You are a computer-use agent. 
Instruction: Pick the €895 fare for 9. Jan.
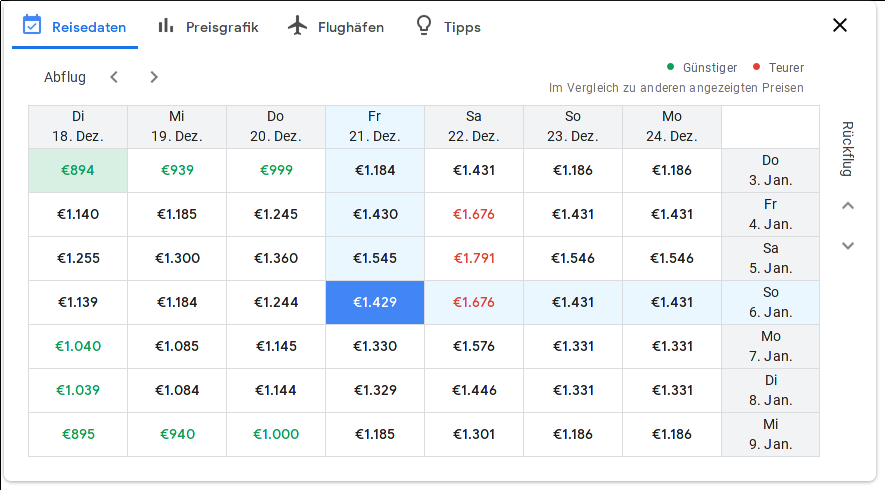pos(78,435)
